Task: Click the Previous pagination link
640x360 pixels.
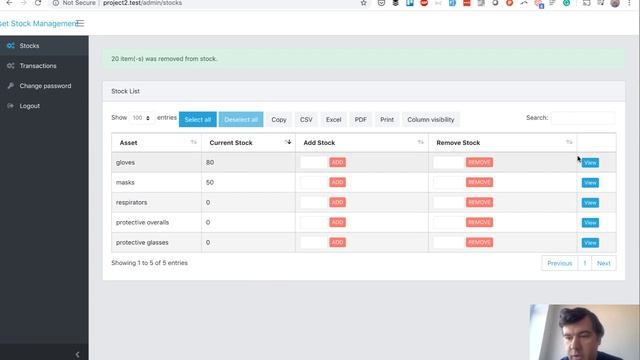Action: coord(560,263)
